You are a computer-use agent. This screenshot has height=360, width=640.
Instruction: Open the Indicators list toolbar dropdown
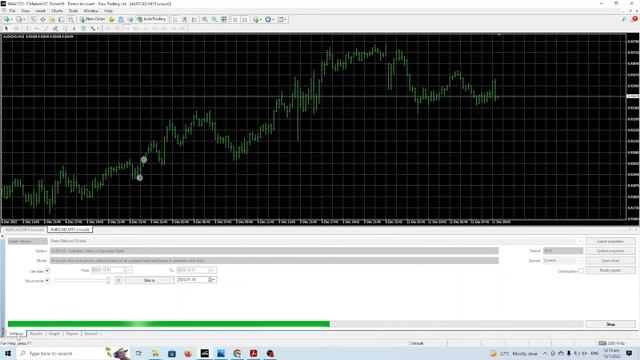(257, 19)
